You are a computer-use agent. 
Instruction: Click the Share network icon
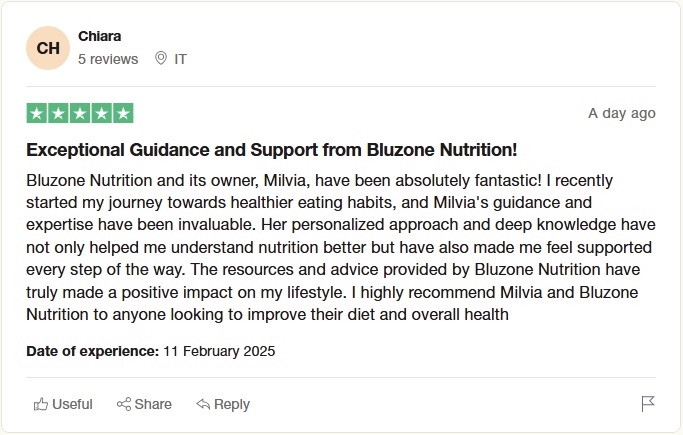tap(125, 404)
